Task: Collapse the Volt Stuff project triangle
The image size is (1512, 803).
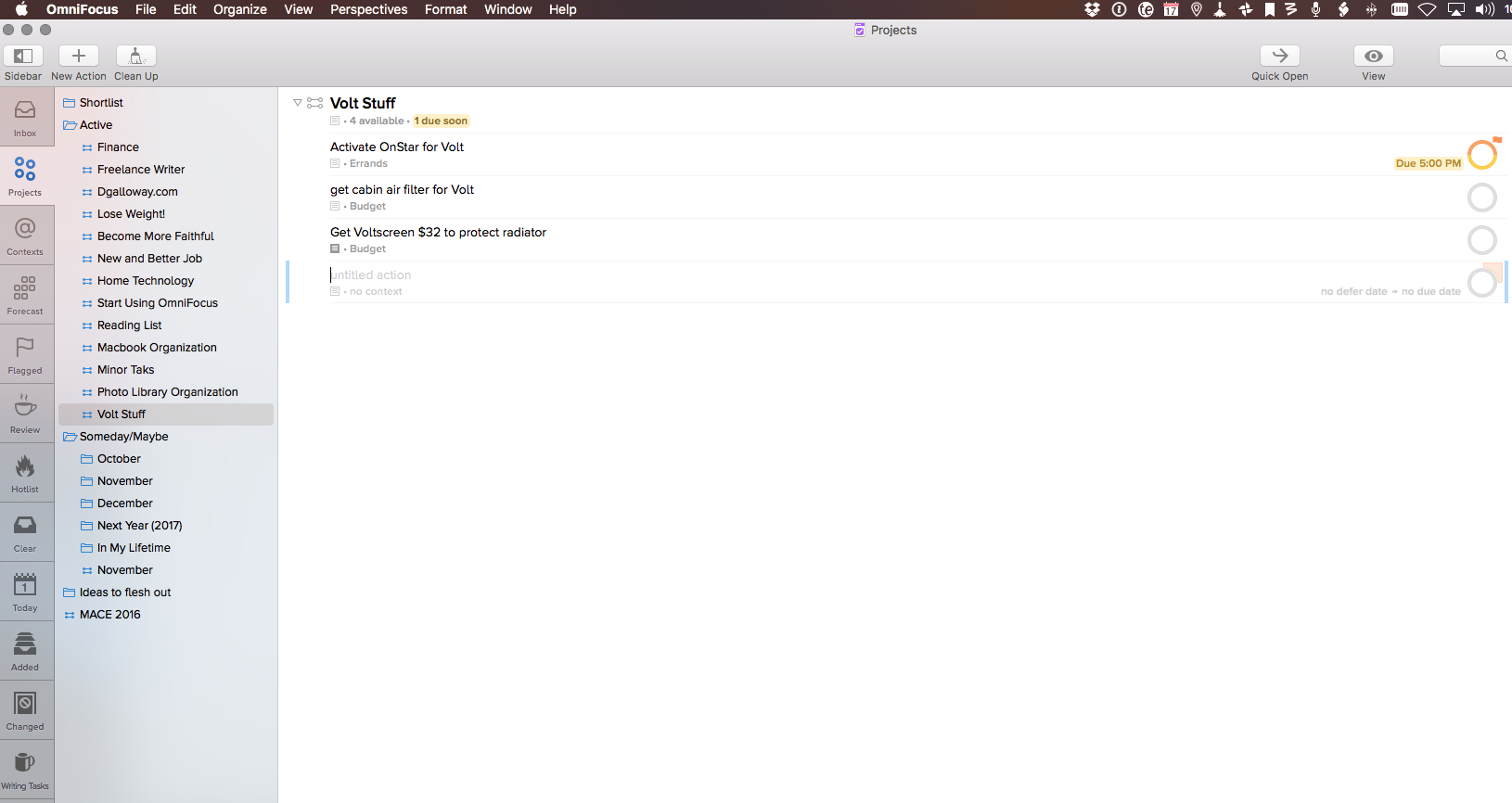Action: (x=298, y=103)
